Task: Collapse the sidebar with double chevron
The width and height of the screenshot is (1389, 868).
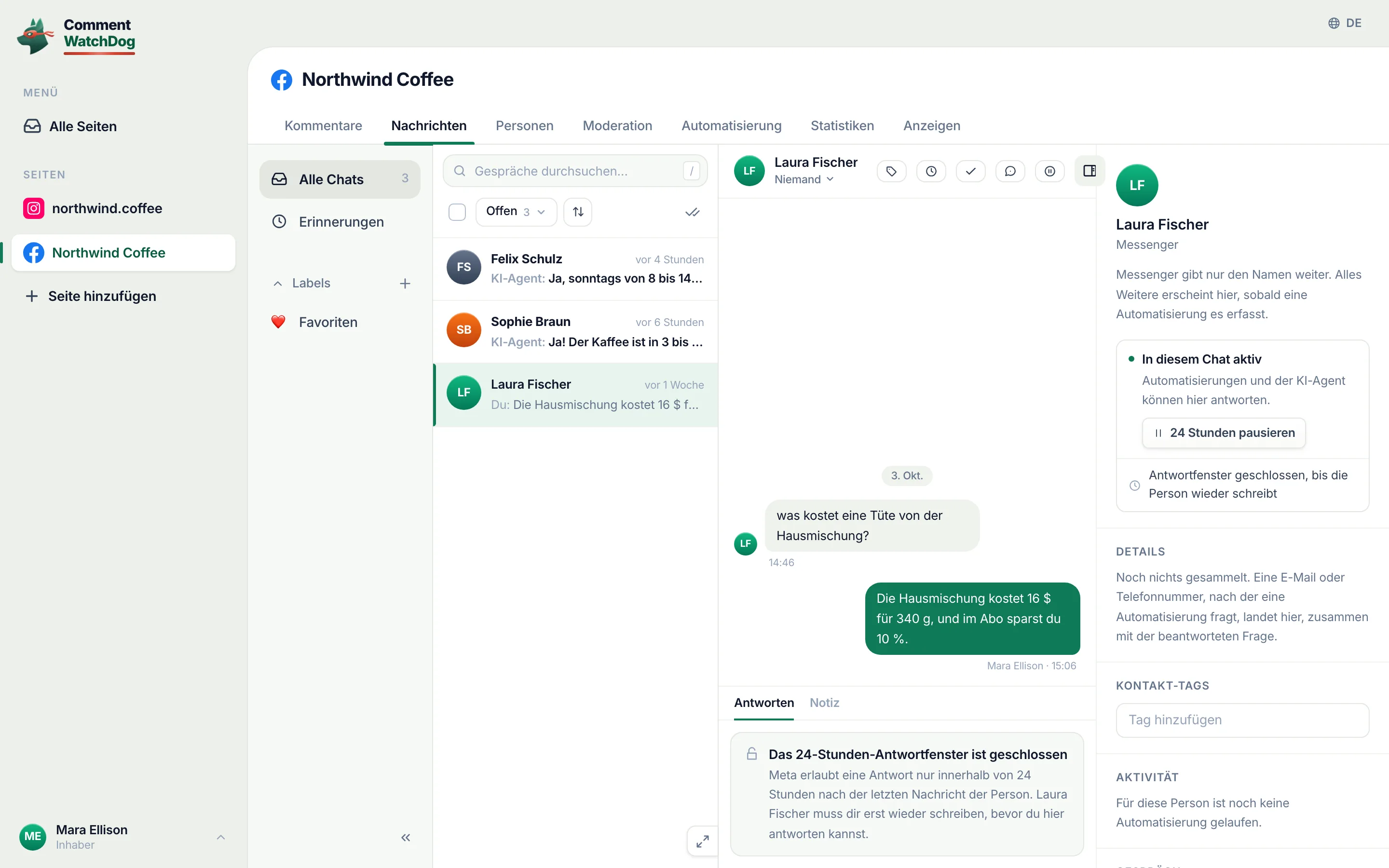Action: click(406, 838)
